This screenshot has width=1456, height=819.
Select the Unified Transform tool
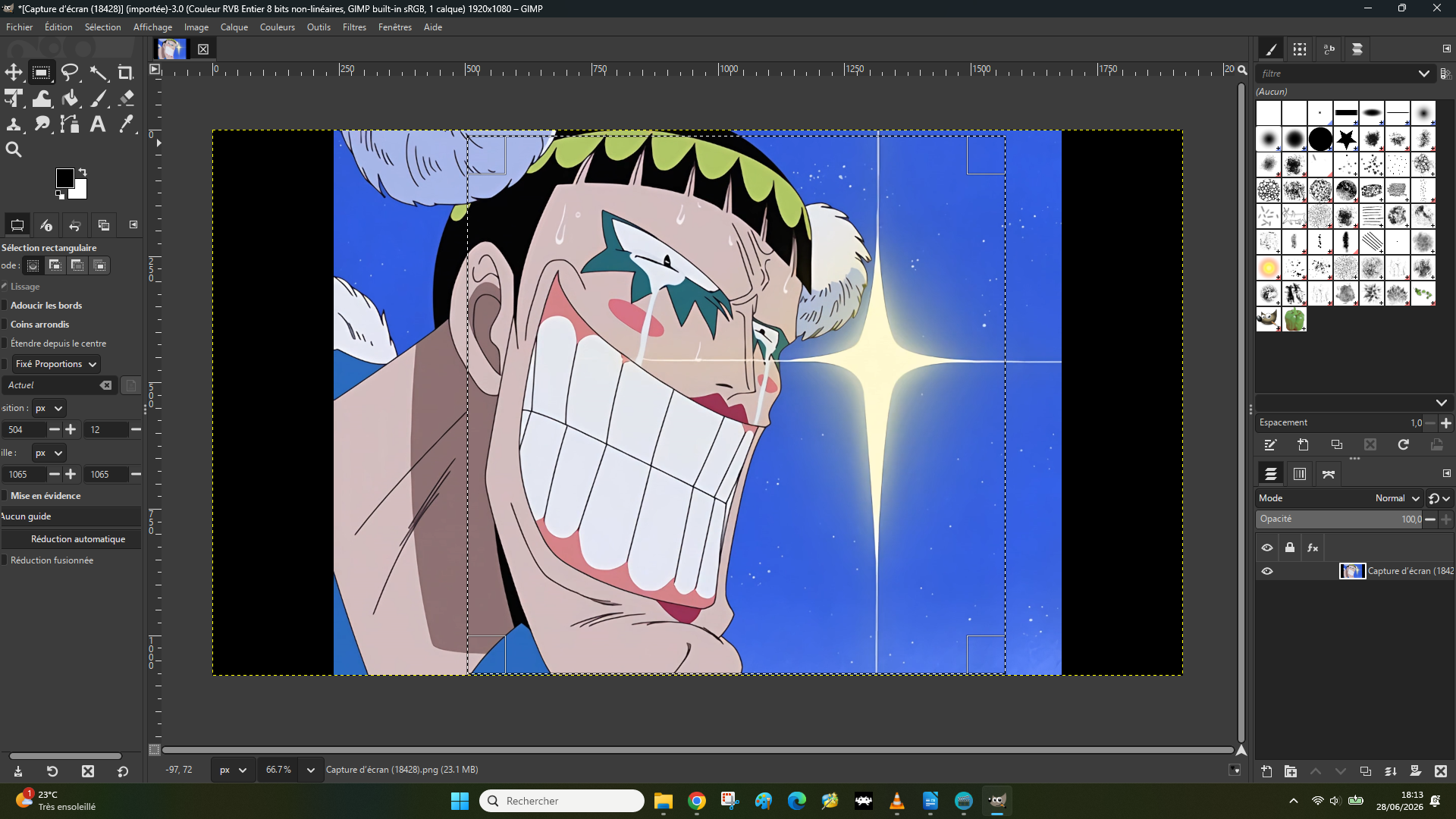[14, 99]
